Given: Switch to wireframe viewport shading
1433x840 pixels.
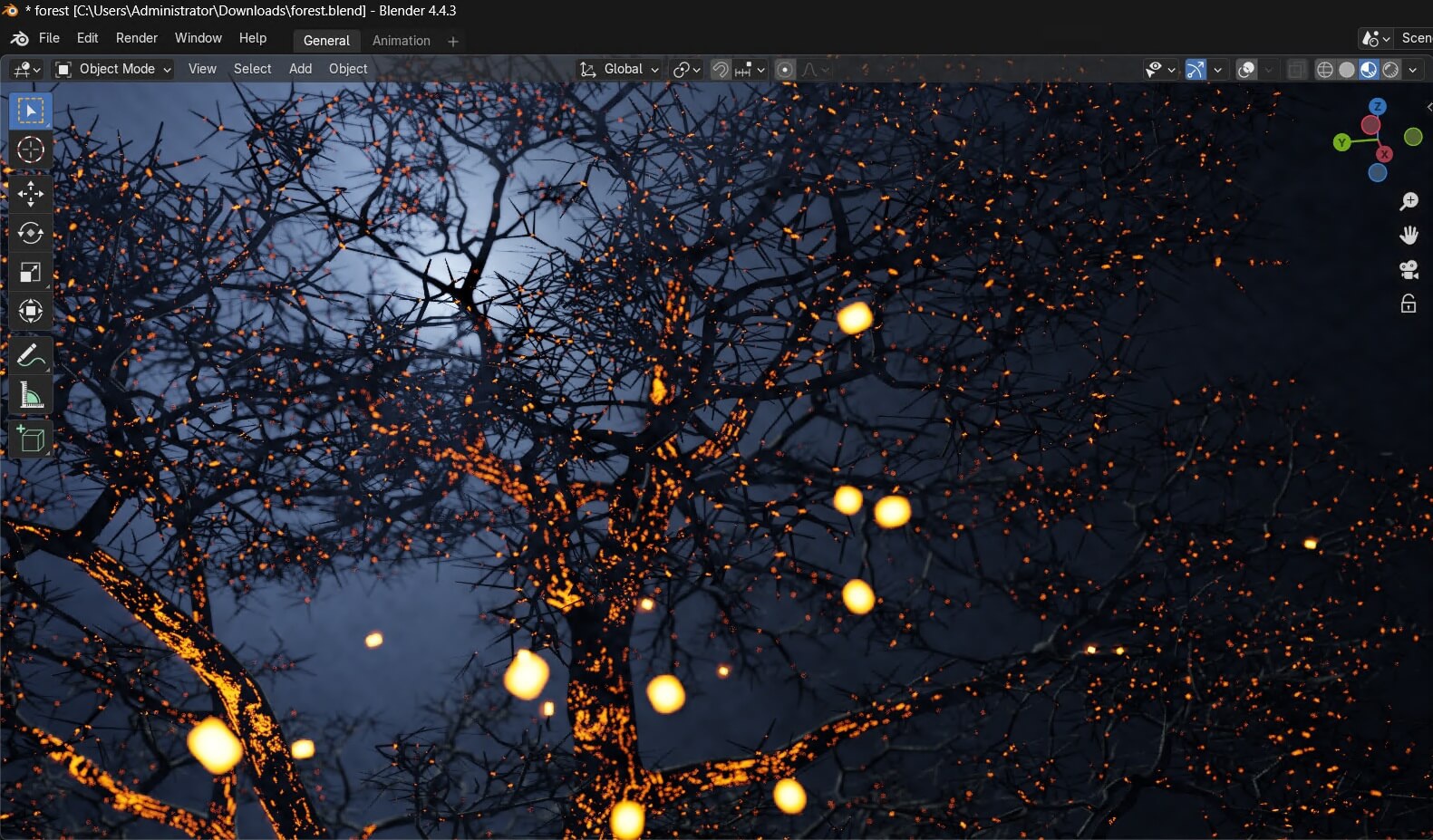Looking at the screenshot, I should click(1324, 70).
